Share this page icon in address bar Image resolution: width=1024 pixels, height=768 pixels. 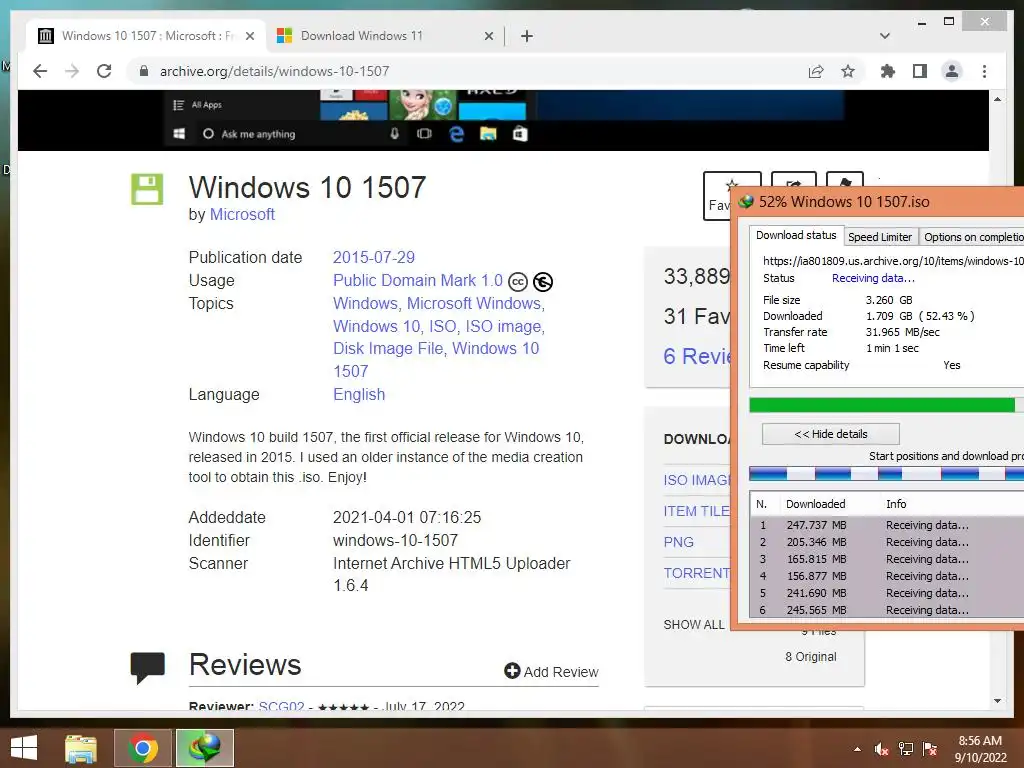click(x=816, y=71)
